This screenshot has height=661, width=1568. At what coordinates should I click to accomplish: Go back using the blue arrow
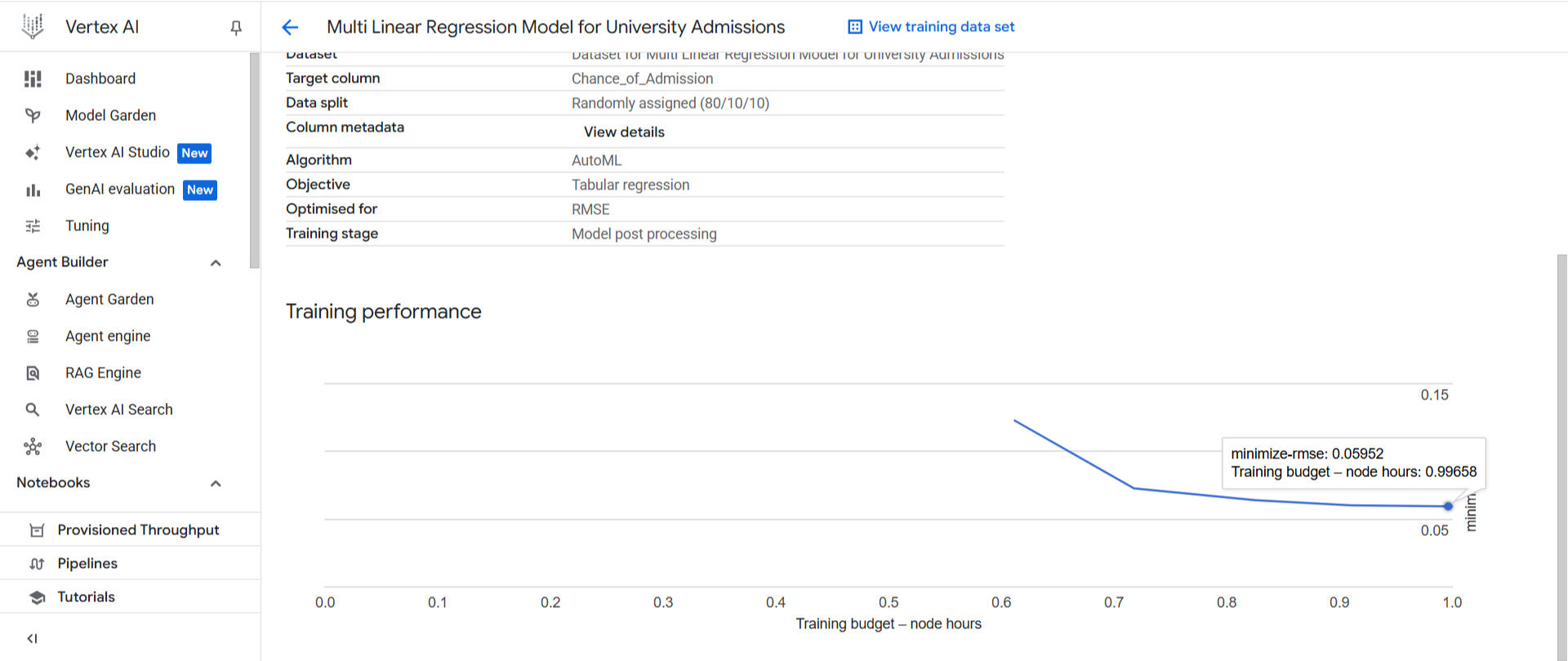[x=290, y=27]
